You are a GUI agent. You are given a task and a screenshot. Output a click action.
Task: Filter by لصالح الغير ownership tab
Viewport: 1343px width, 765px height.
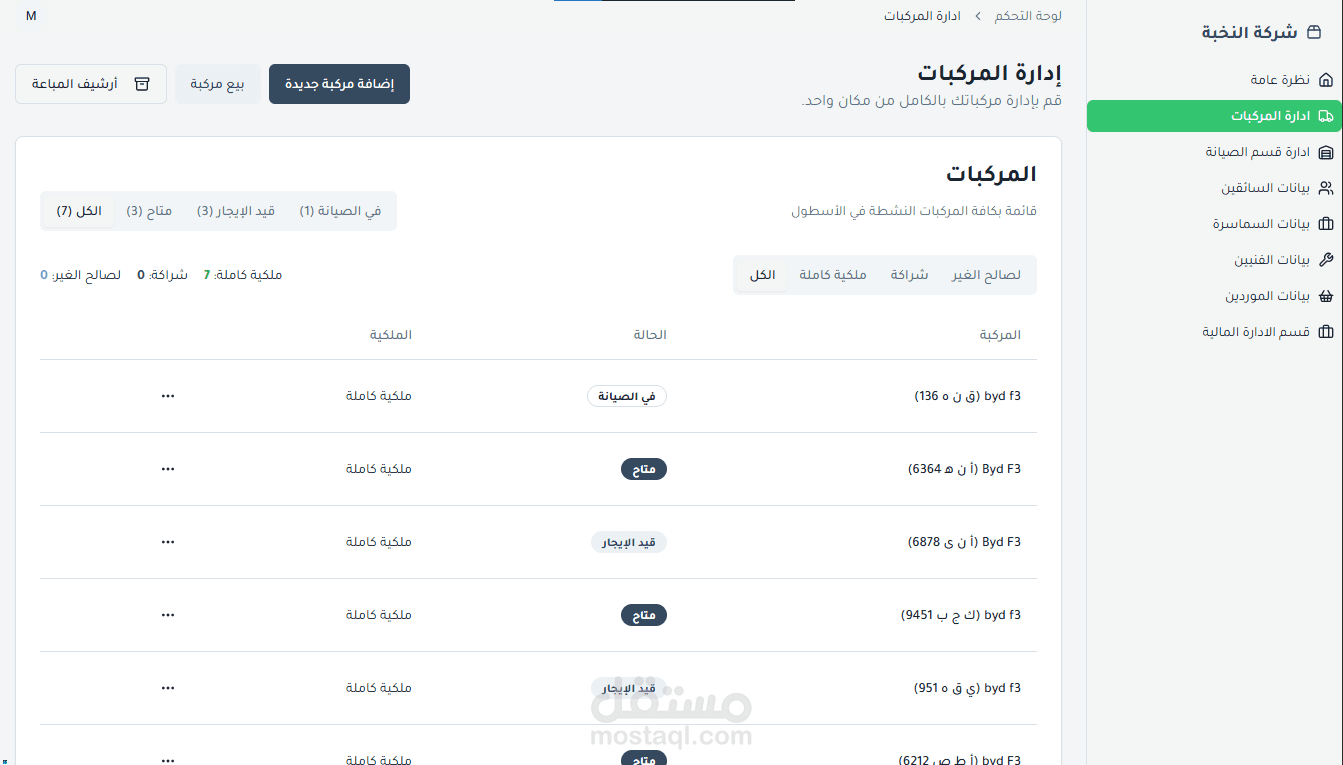point(986,275)
